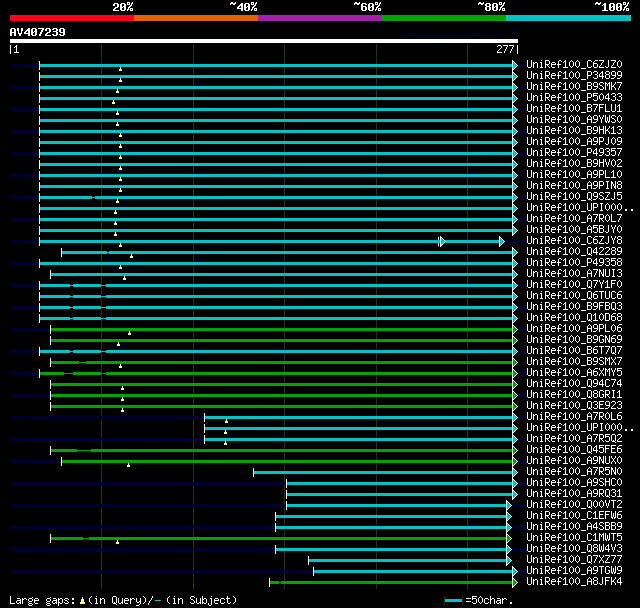The width and height of the screenshot is (640, 608).
Task: Click the green arrowhead ending UniRef100_A8JFK4 alignment
Action: coord(515,582)
